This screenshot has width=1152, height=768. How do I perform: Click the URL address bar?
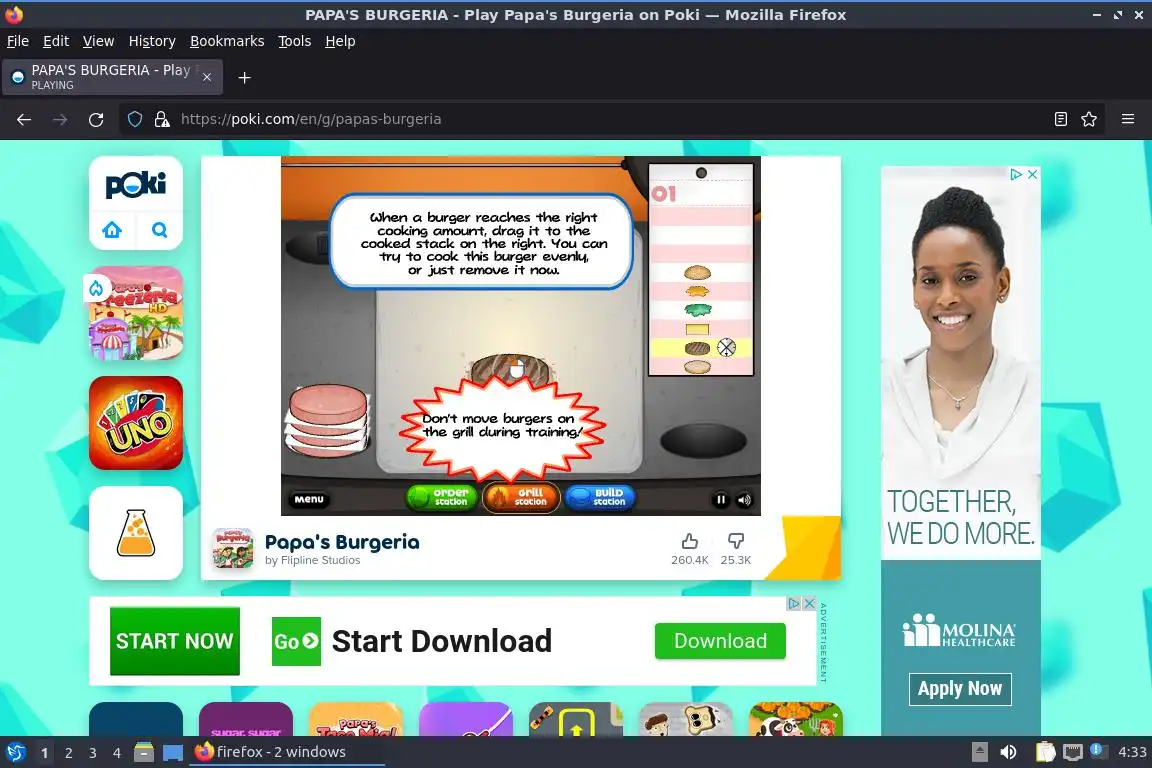[x=610, y=119]
